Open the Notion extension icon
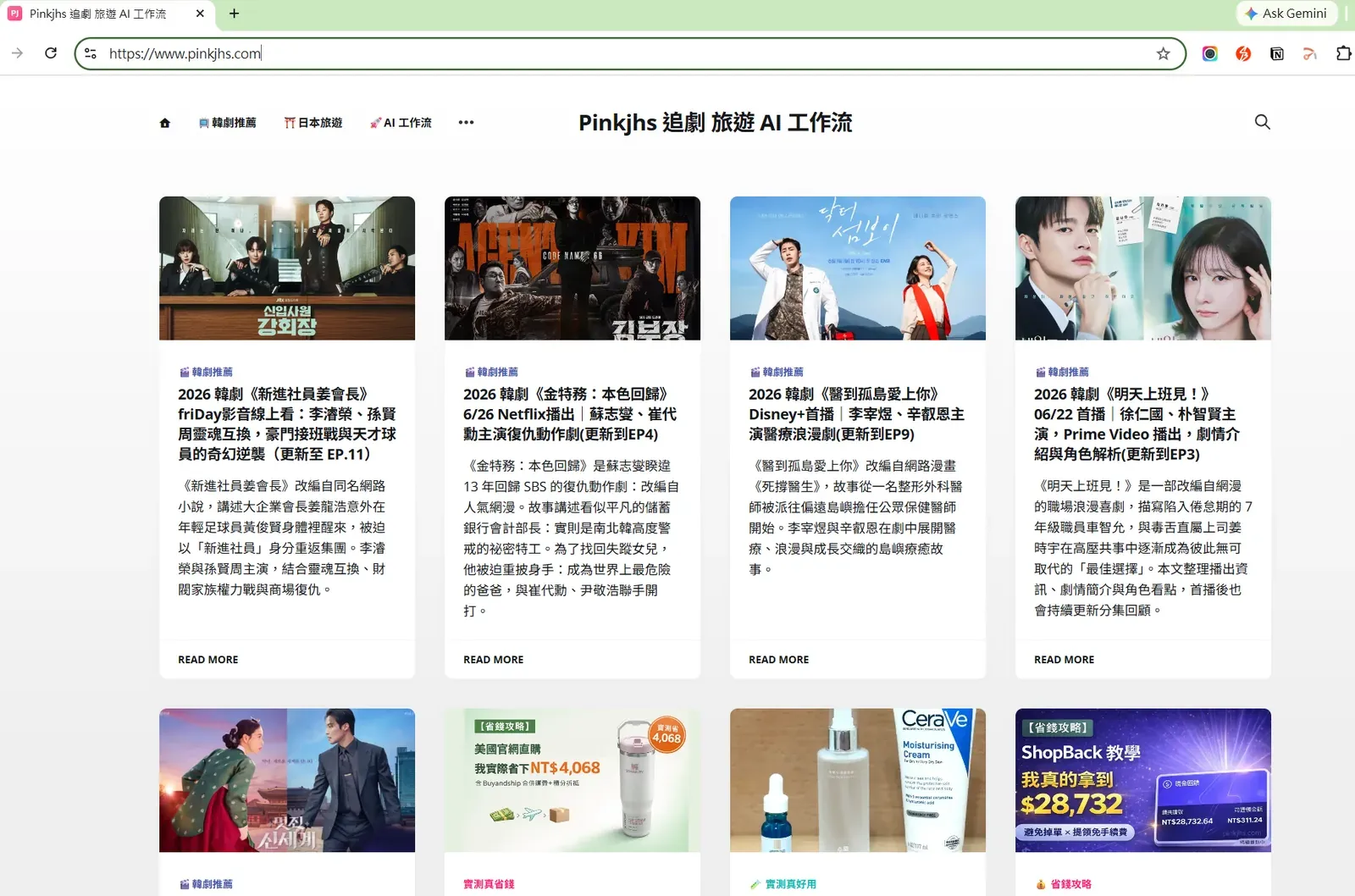The height and width of the screenshot is (896, 1355). coord(1277,53)
